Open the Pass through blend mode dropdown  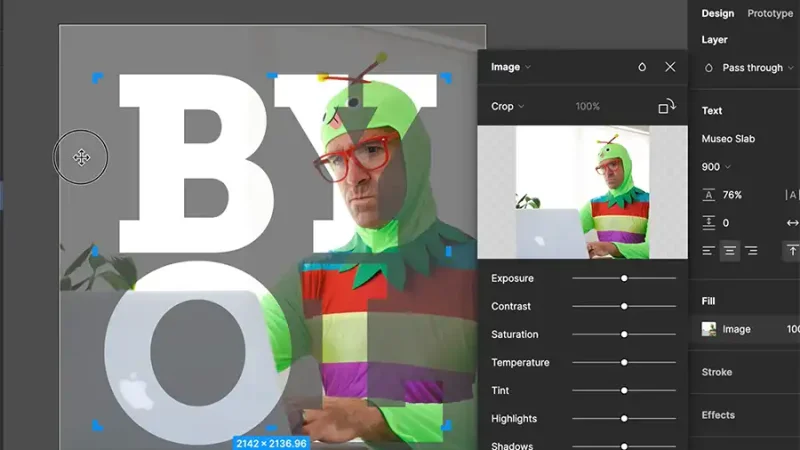[x=758, y=67]
